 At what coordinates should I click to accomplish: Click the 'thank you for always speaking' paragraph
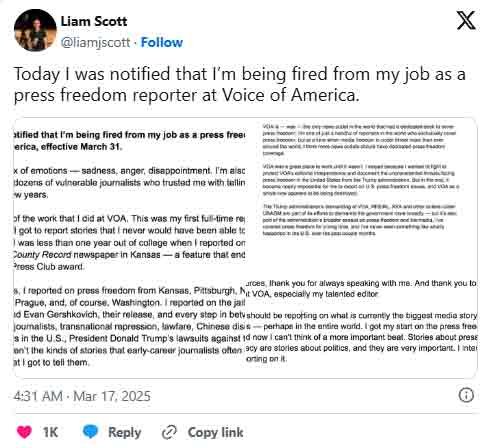click(x=362, y=288)
